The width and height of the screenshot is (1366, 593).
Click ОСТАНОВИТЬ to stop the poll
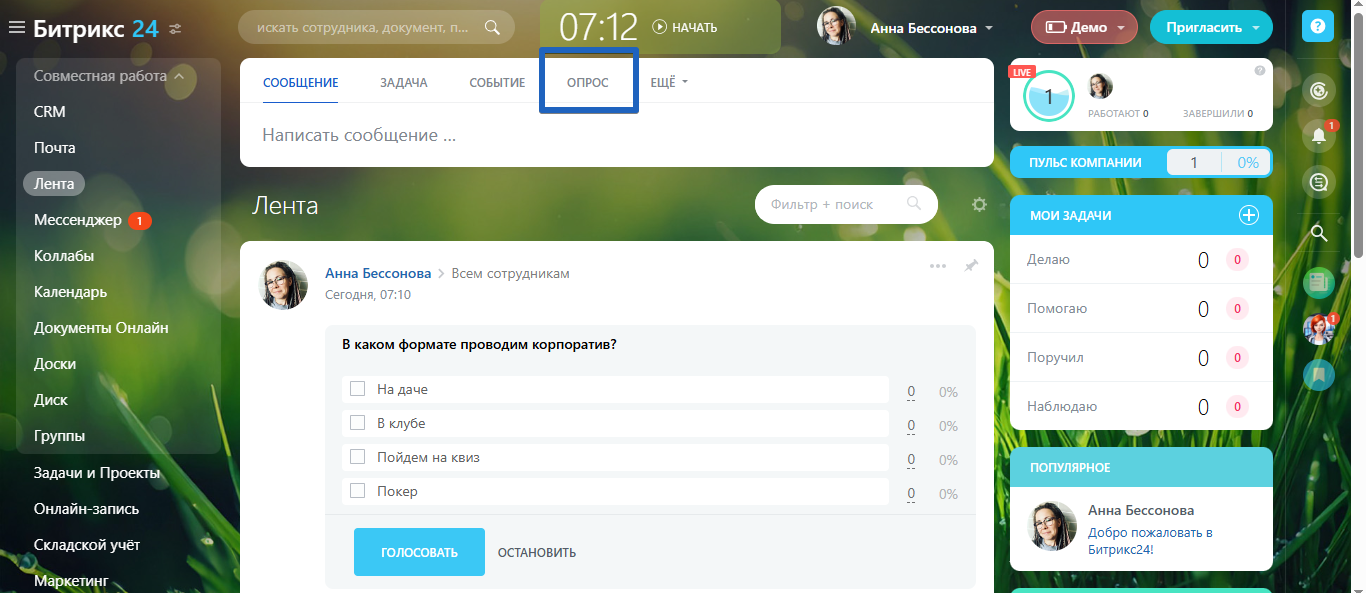coord(537,552)
